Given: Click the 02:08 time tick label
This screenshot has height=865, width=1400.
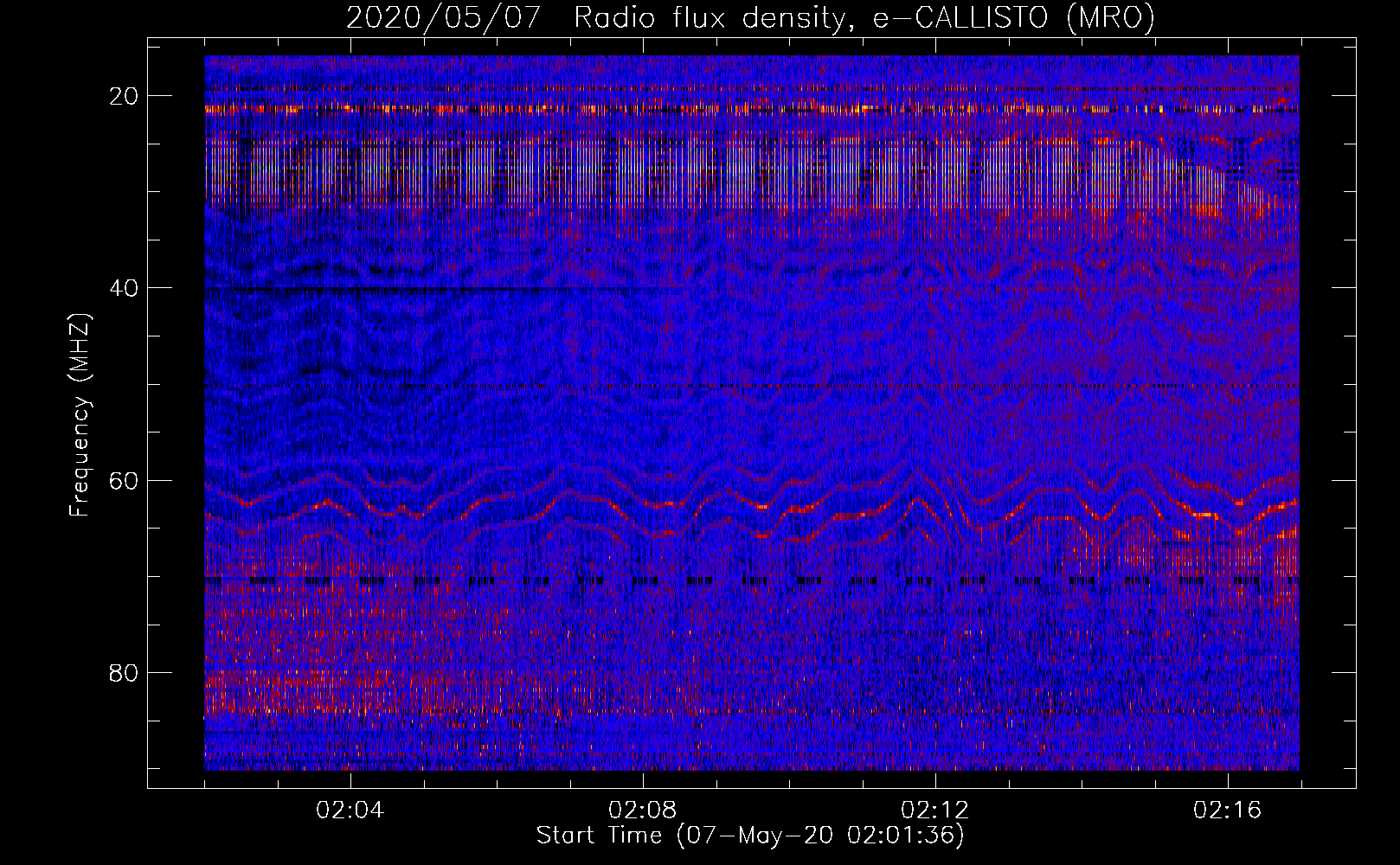Looking at the screenshot, I should [643, 810].
